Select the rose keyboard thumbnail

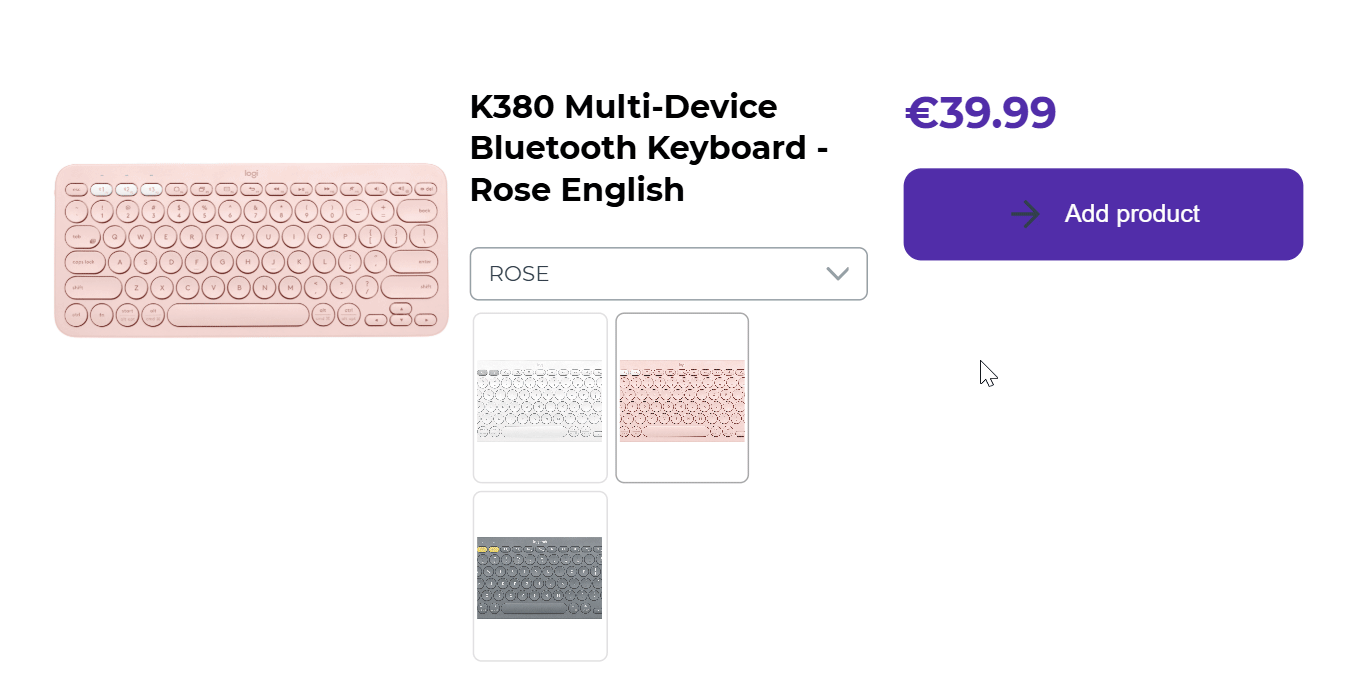[682, 398]
